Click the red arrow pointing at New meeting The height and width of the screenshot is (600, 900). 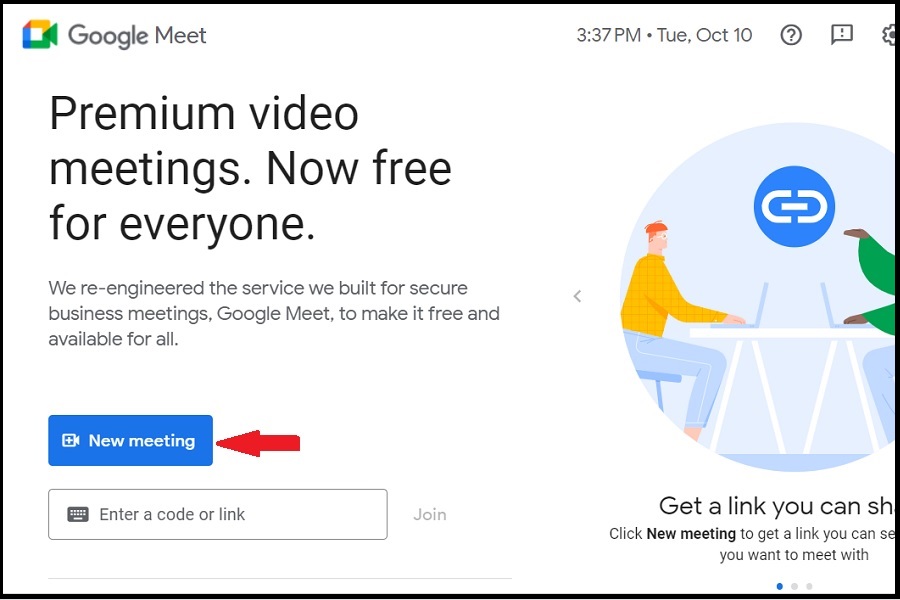258,443
